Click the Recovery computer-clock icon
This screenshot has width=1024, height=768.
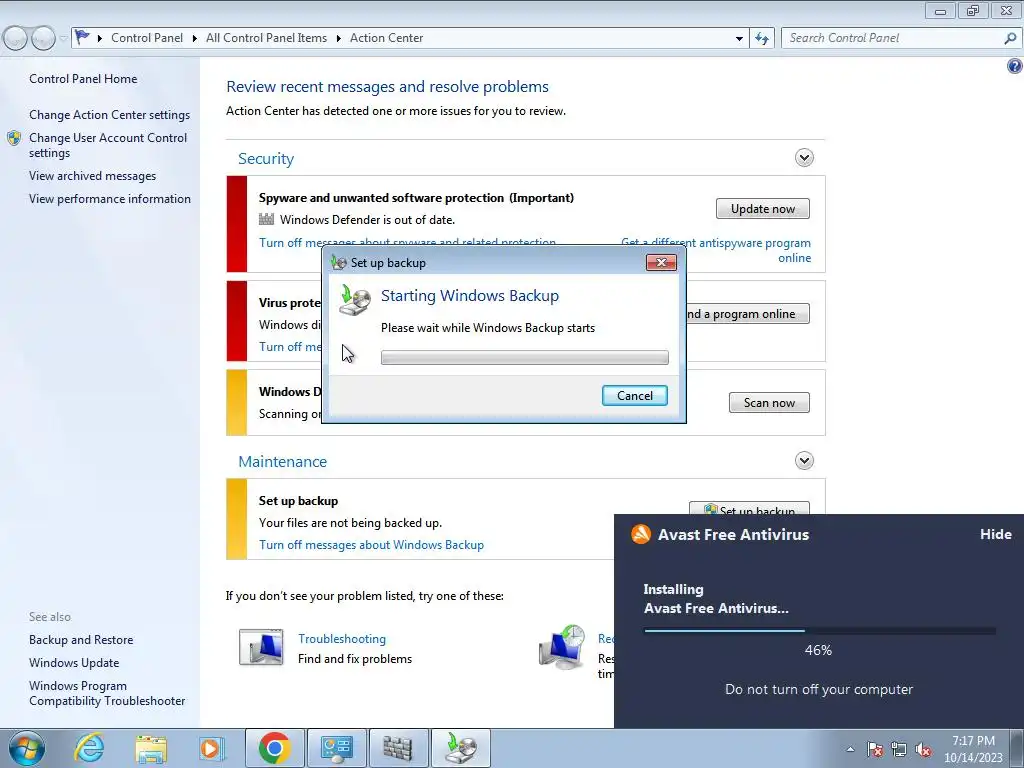562,647
